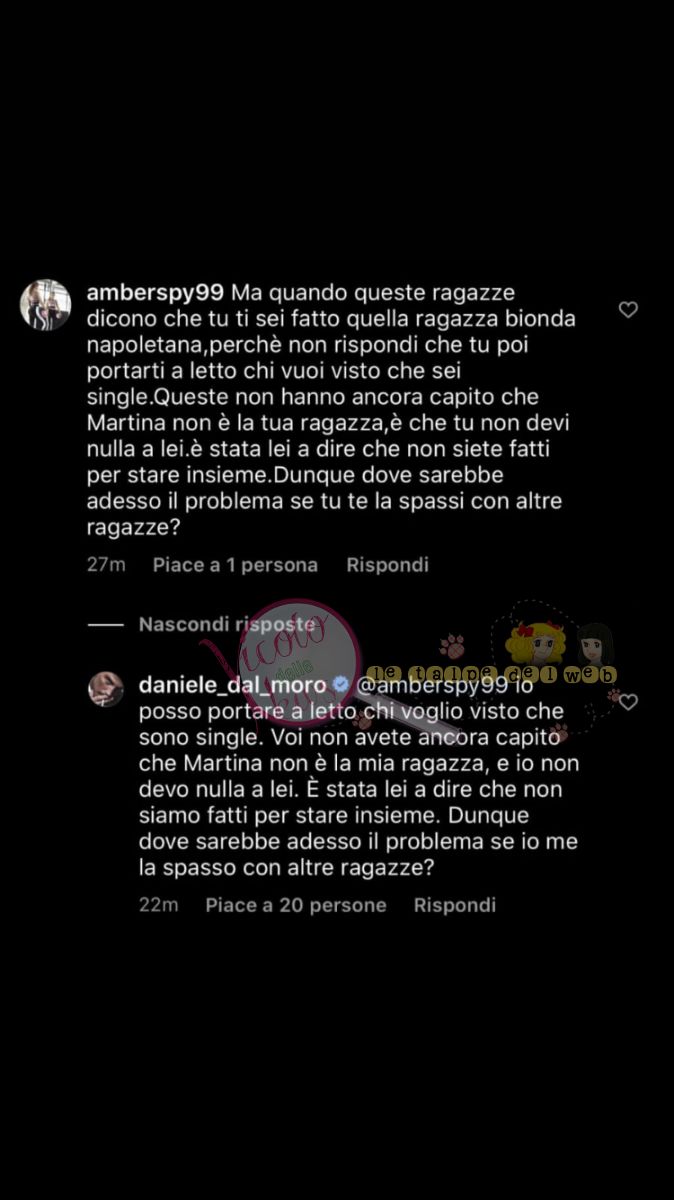Open amberspy99's profile picture
The width and height of the screenshot is (674, 1200).
point(46,305)
